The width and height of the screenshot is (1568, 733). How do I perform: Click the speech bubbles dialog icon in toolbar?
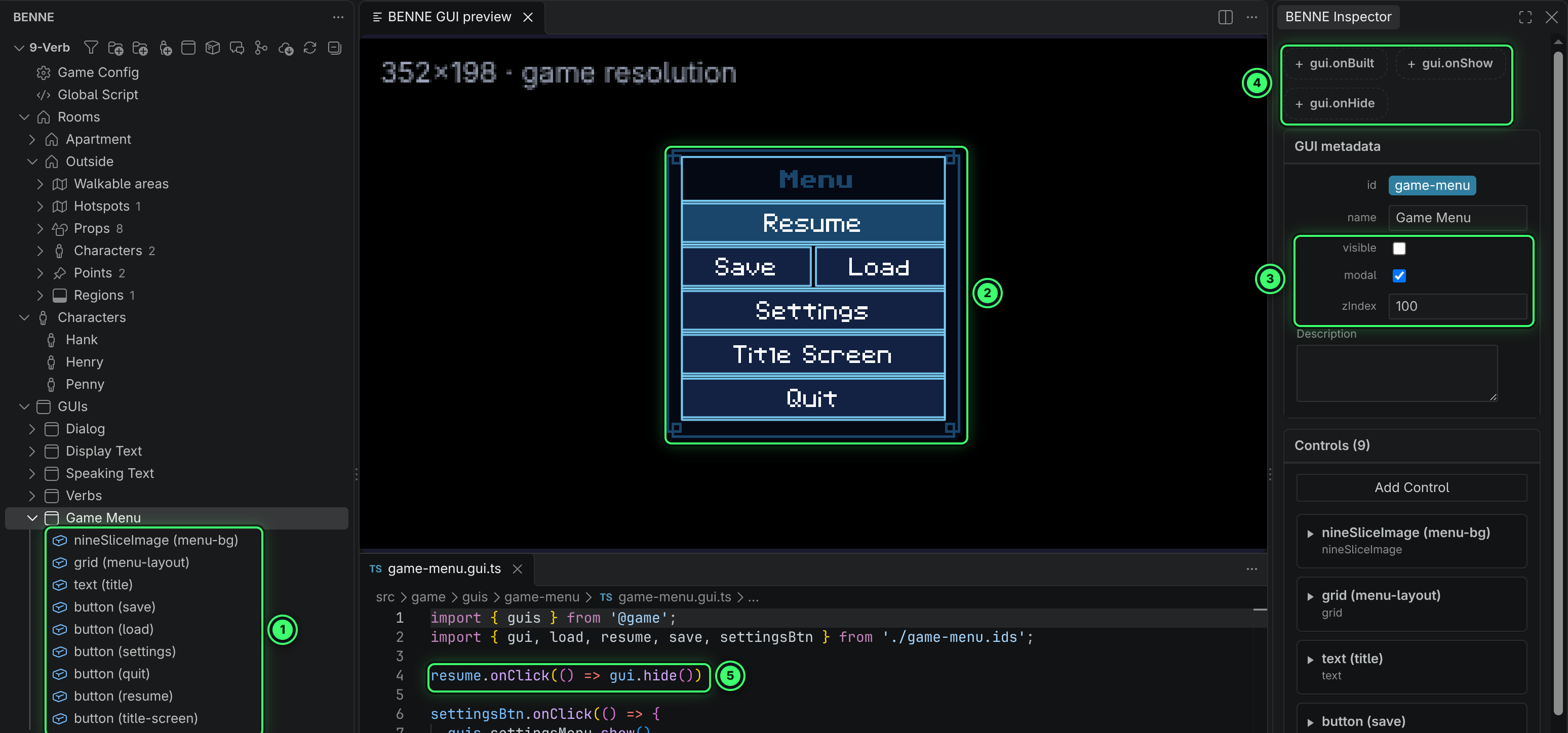coord(237,48)
